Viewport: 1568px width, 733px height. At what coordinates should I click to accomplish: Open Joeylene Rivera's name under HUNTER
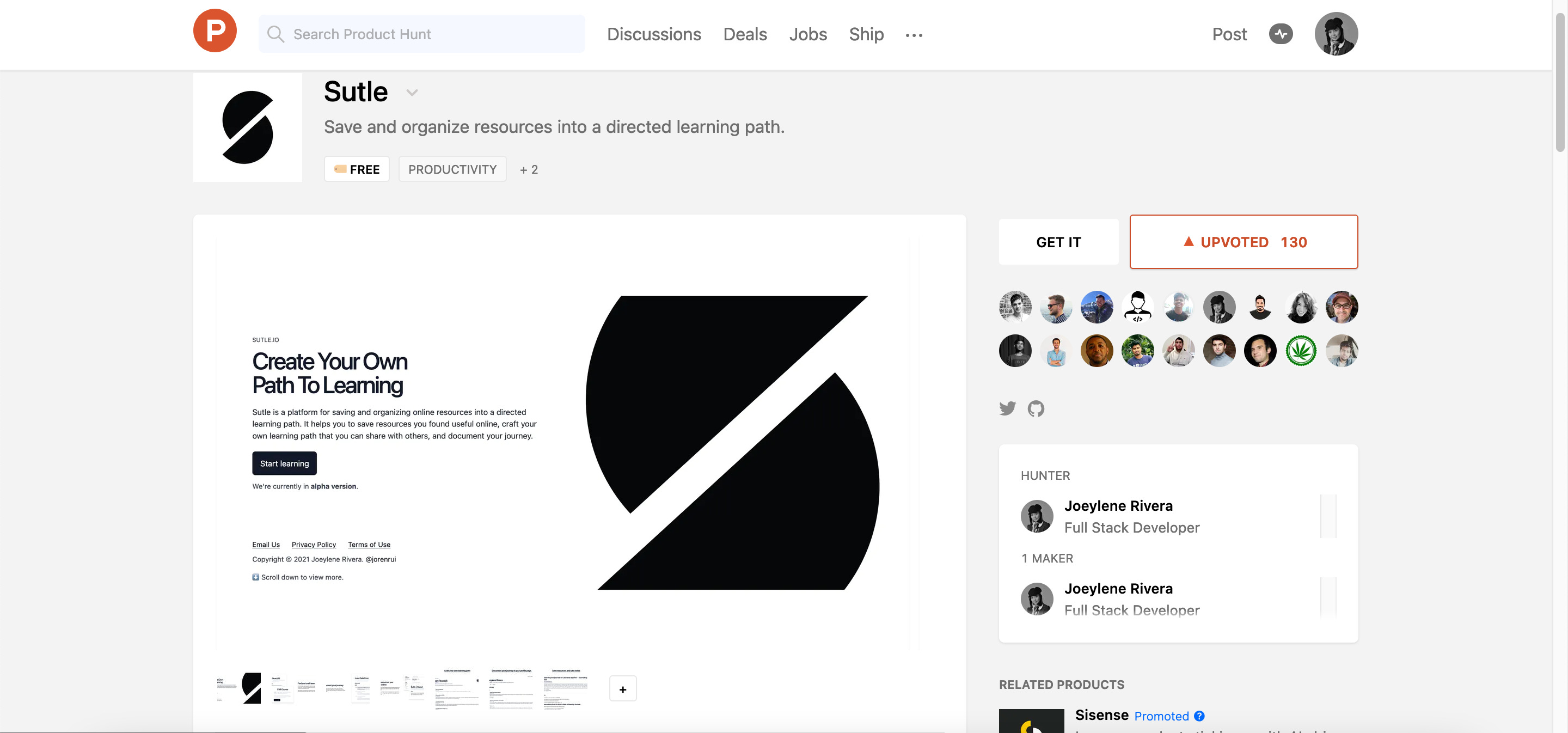click(1118, 506)
